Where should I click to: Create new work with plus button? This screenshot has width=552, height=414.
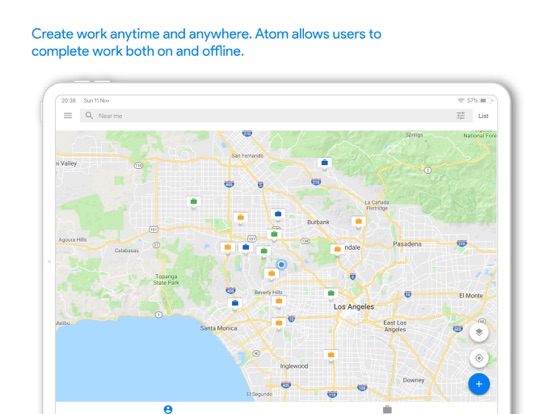(x=479, y=384)
